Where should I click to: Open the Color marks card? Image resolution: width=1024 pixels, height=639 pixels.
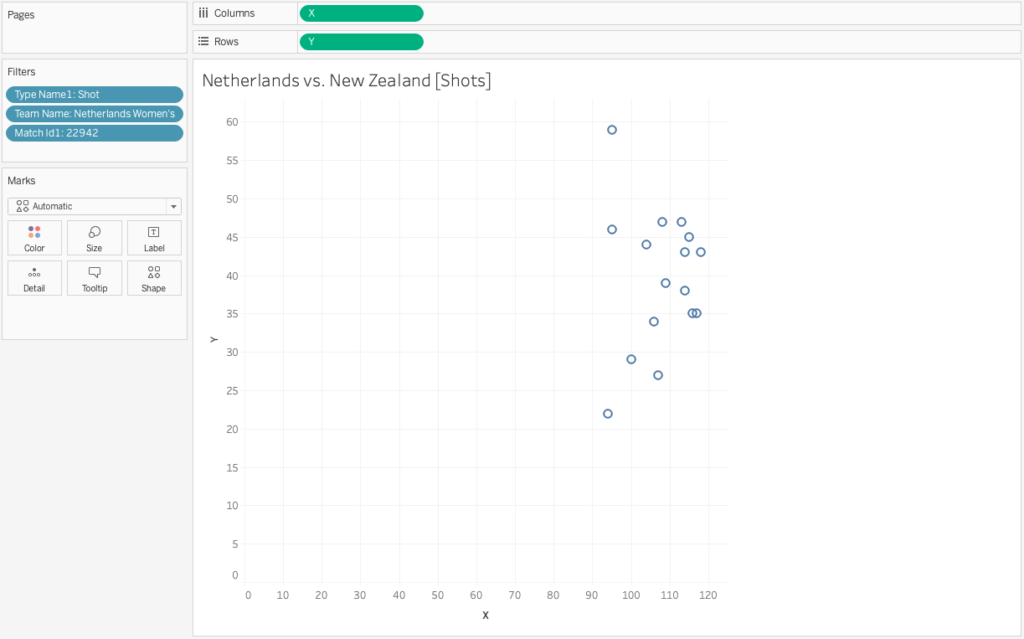tap(34, 237)
